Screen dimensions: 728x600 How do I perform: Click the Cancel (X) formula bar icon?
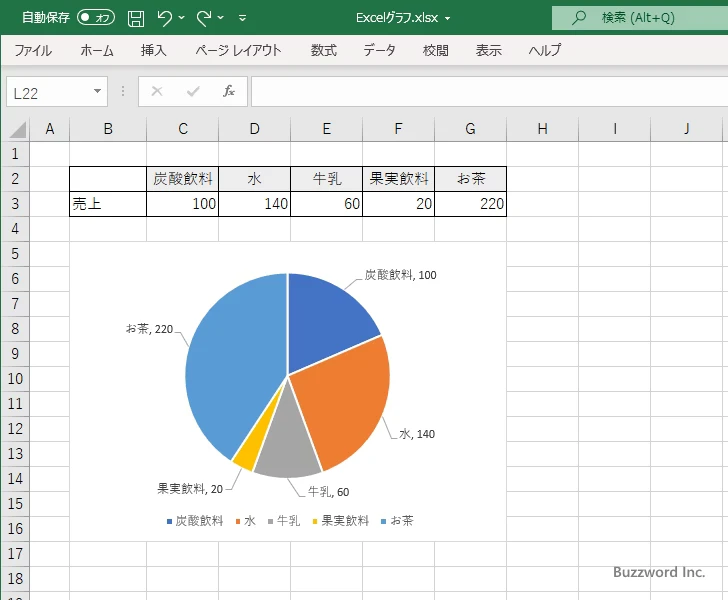[157, 91]
